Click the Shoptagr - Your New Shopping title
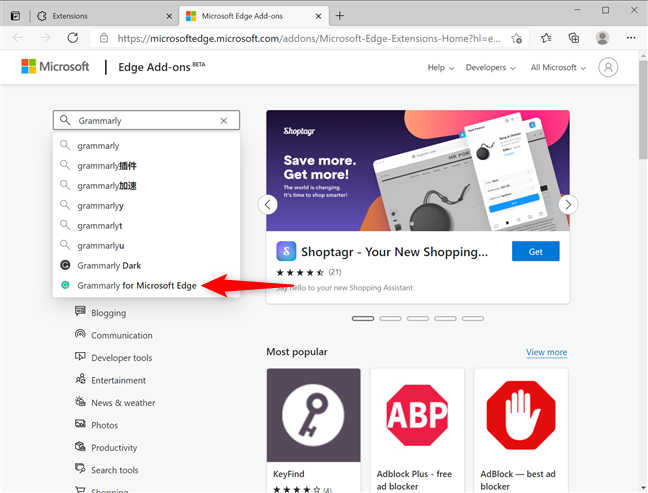648x493 pixels. pyautogui.click(x=394, y=252)
